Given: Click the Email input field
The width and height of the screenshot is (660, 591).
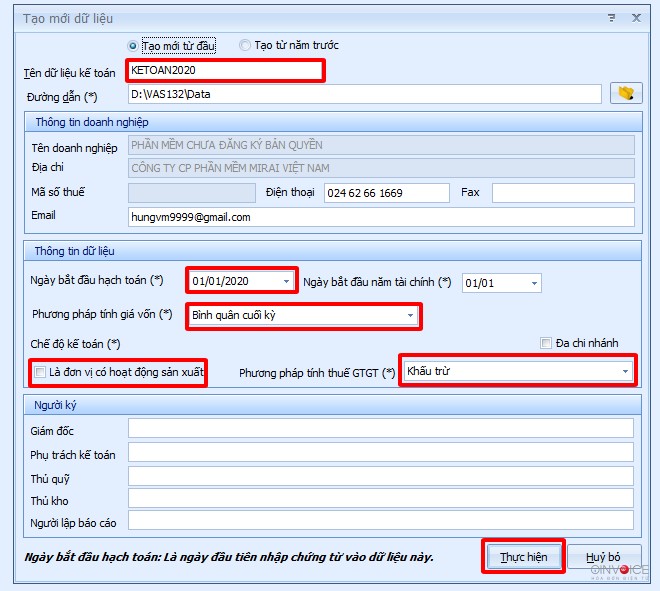Looking at the screenshot, I should coord(380,217).
